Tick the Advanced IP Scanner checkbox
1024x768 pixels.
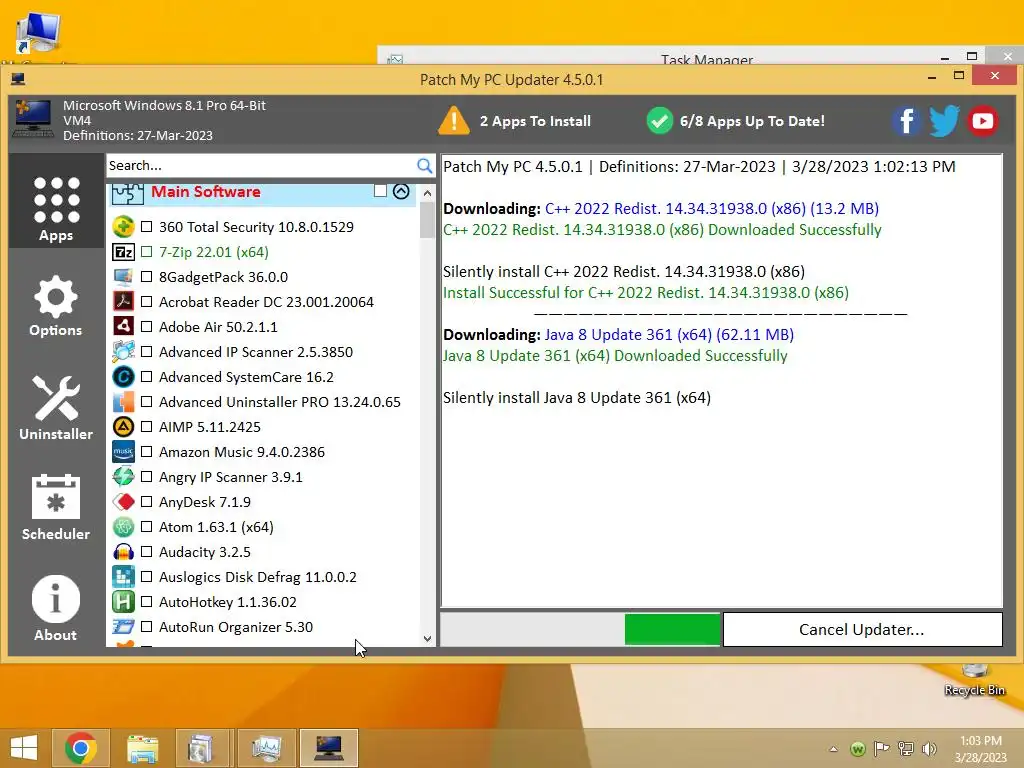[x=146, y=351]
